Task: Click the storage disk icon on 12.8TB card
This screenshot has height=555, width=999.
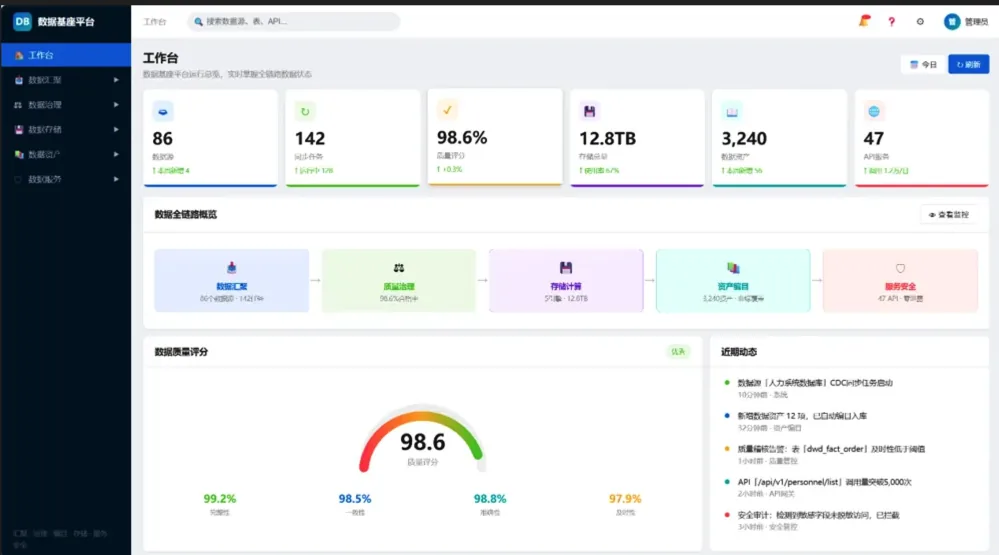Action: coord(589,112)
